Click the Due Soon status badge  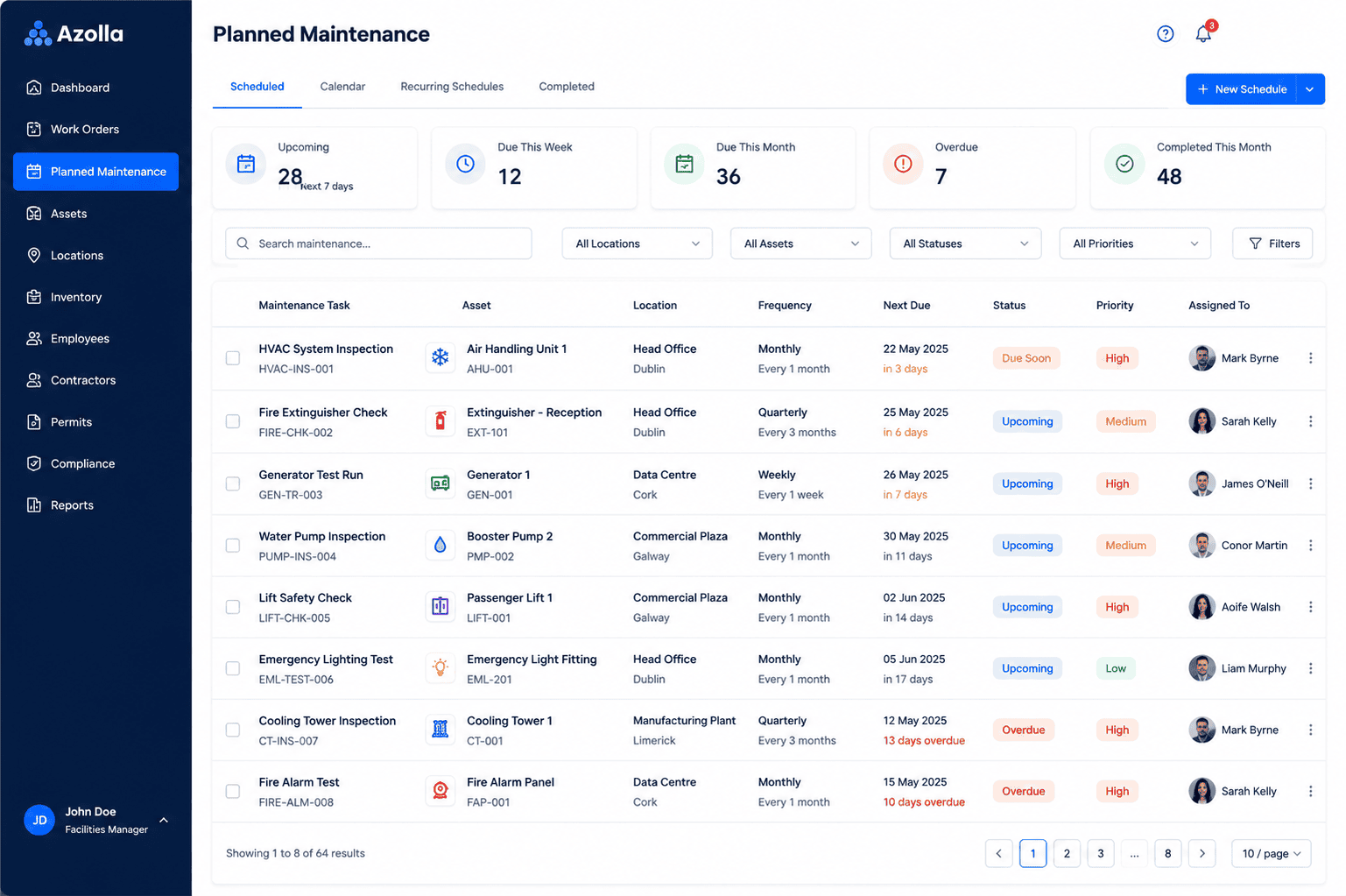point(1026,358)
